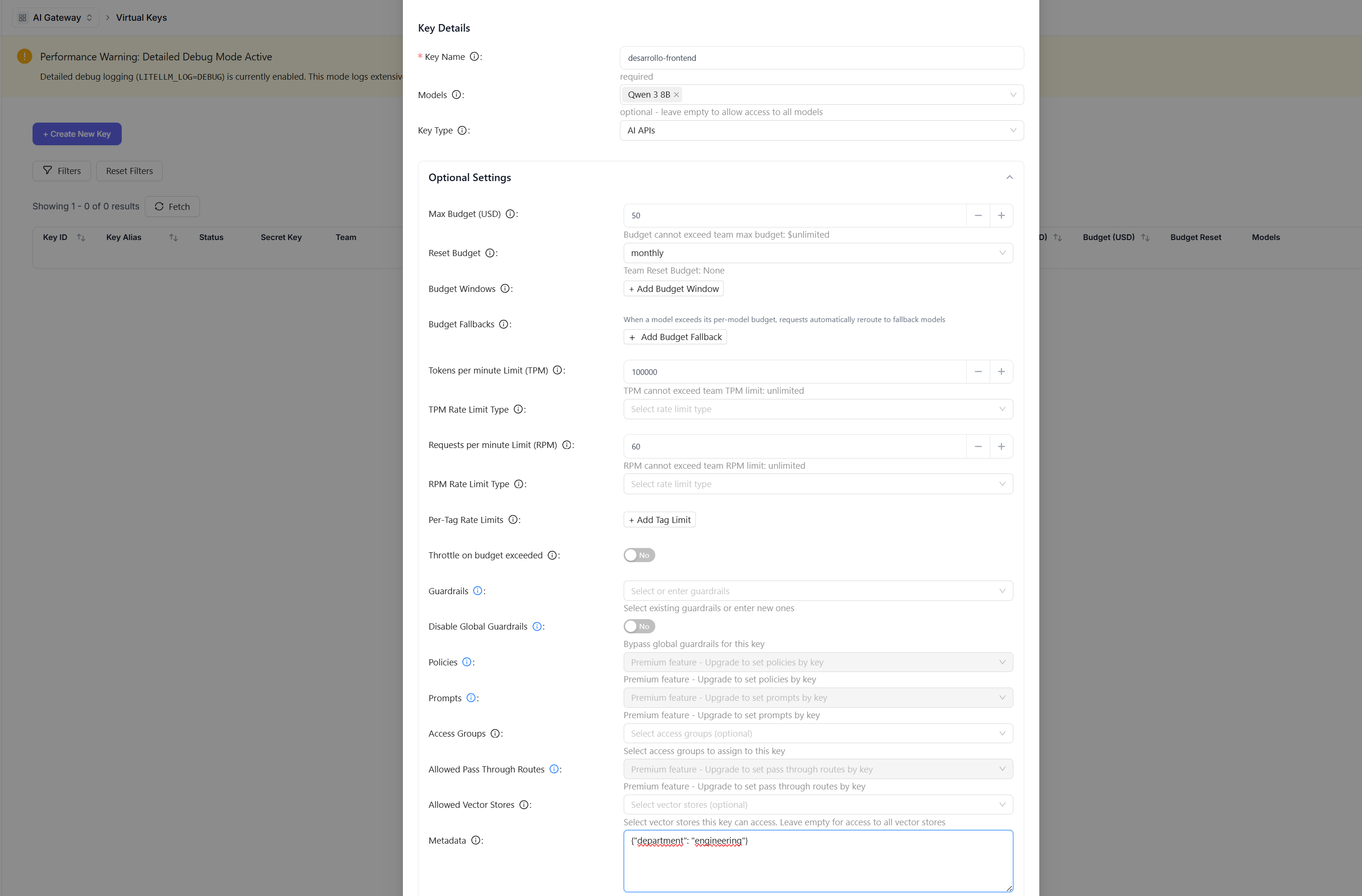
Task: Click the Disable Global Guardrails info icon
Action: click(537, 627)
